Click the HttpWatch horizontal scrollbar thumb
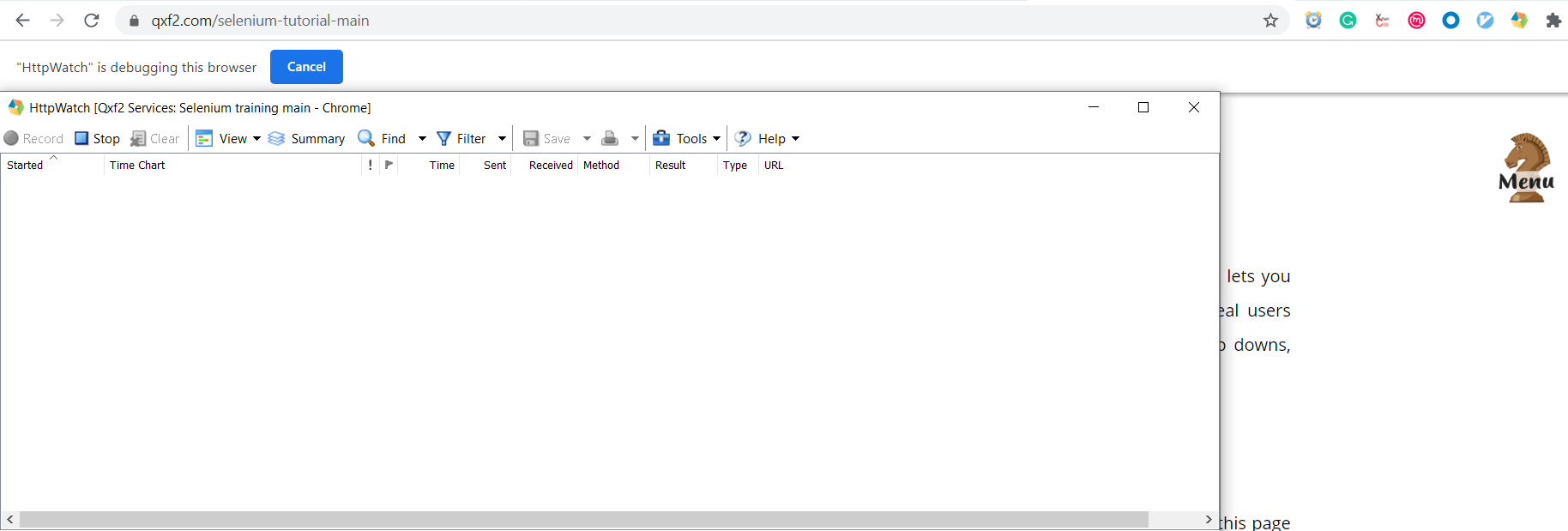Screen dimensions: 1568x531 pyautogui.click(x=584, y=520)
